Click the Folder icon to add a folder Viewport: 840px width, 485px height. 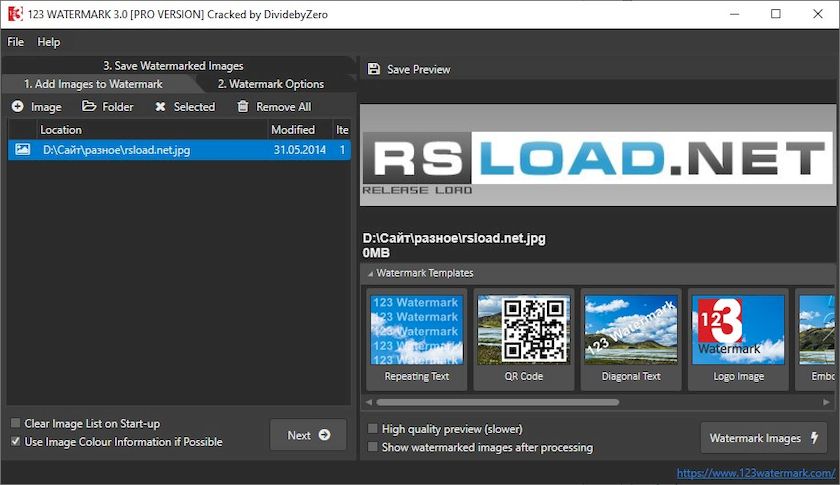(89, 107)
